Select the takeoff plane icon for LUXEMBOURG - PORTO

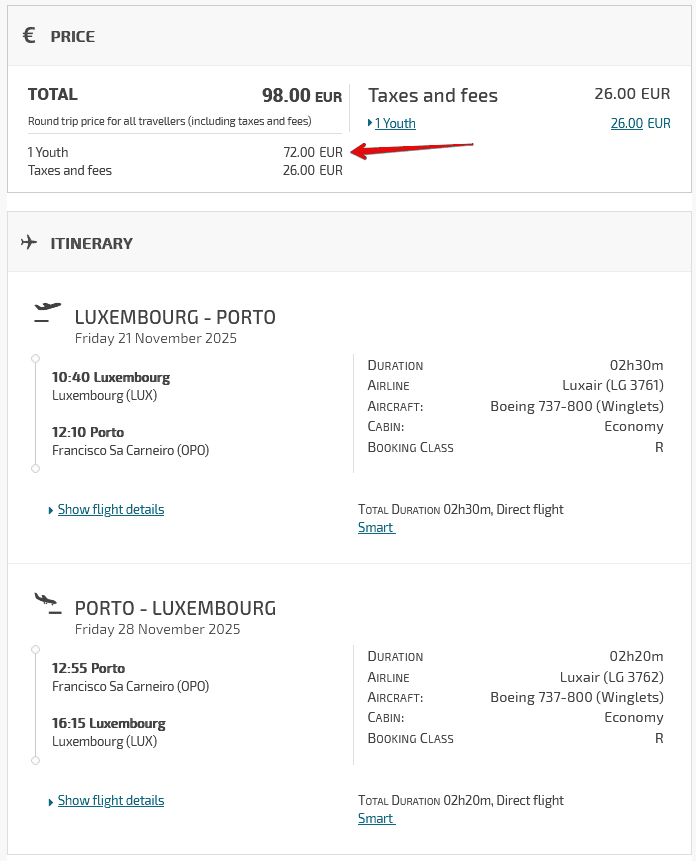click(x=45, y=311)
